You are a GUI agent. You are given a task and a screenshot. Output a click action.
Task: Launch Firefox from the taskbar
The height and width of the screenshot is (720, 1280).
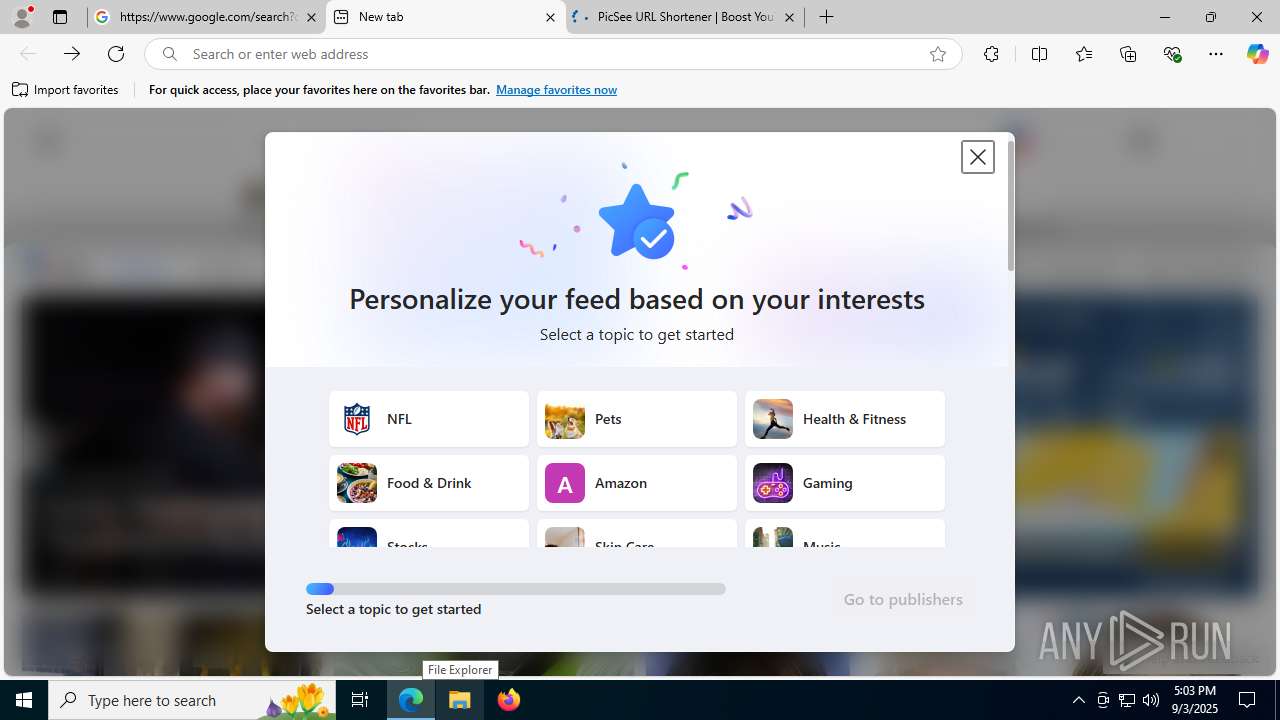pos(509,700)
